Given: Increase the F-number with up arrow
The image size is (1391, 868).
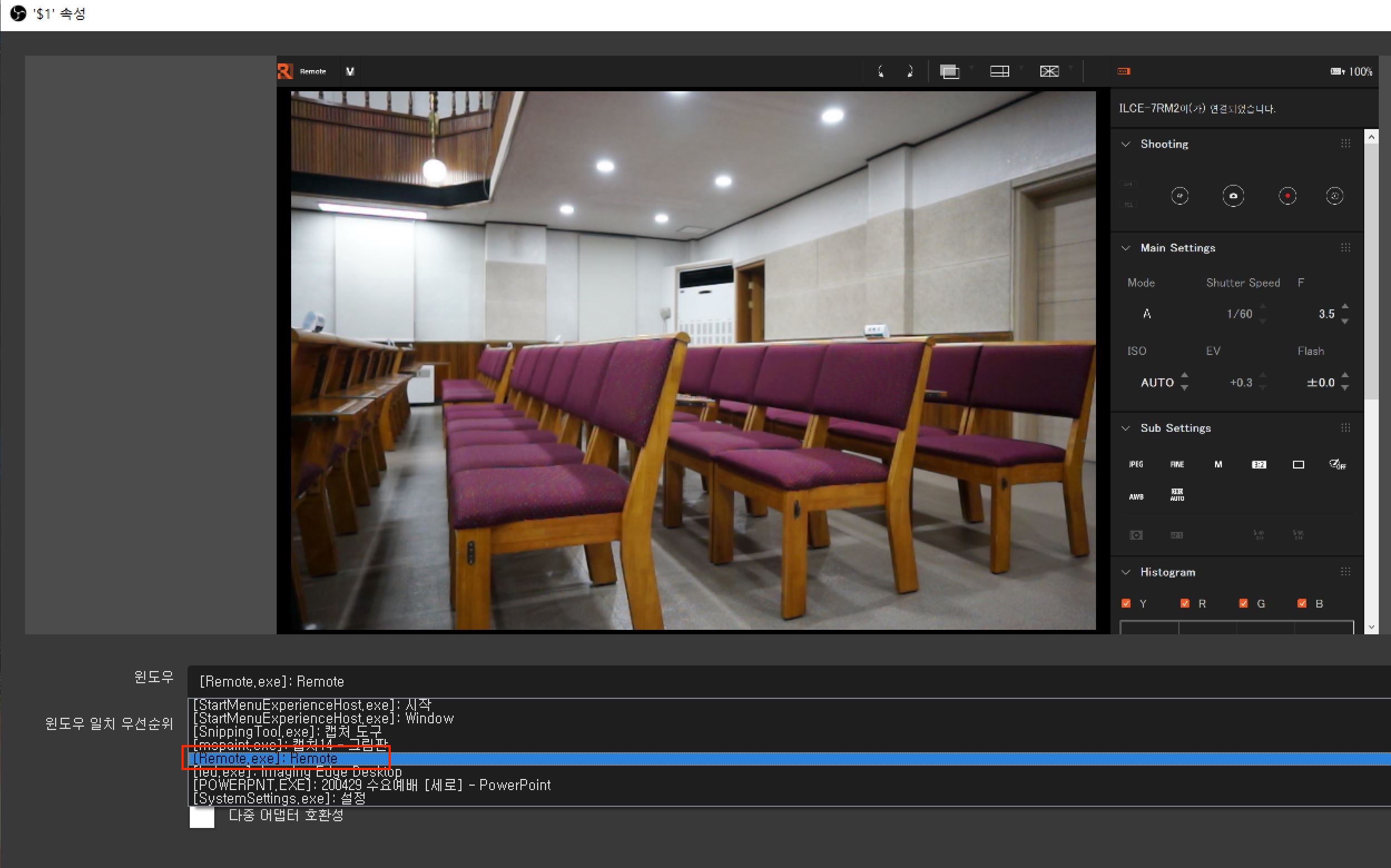Looking at the screenshot, I should coord(1345,307).
